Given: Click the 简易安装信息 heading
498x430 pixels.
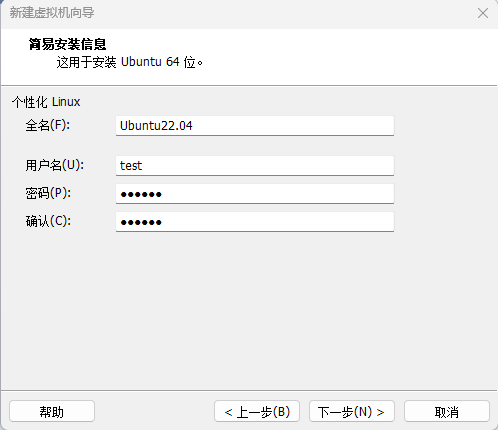Looking at the screenshot, I should (x=67, y=44).
